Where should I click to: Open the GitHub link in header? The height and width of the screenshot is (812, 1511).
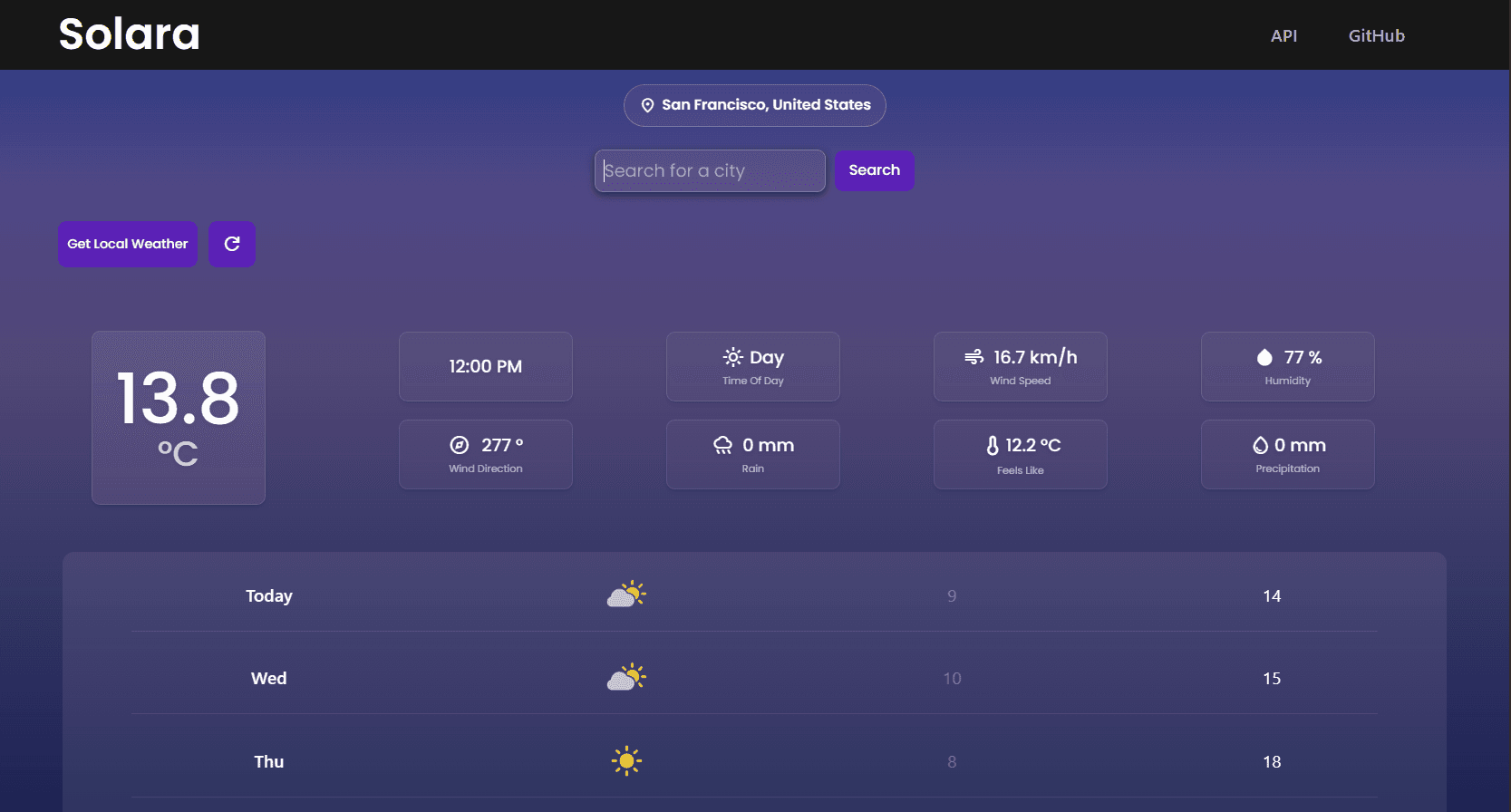pyautogui.click(x=1376, y=36)
